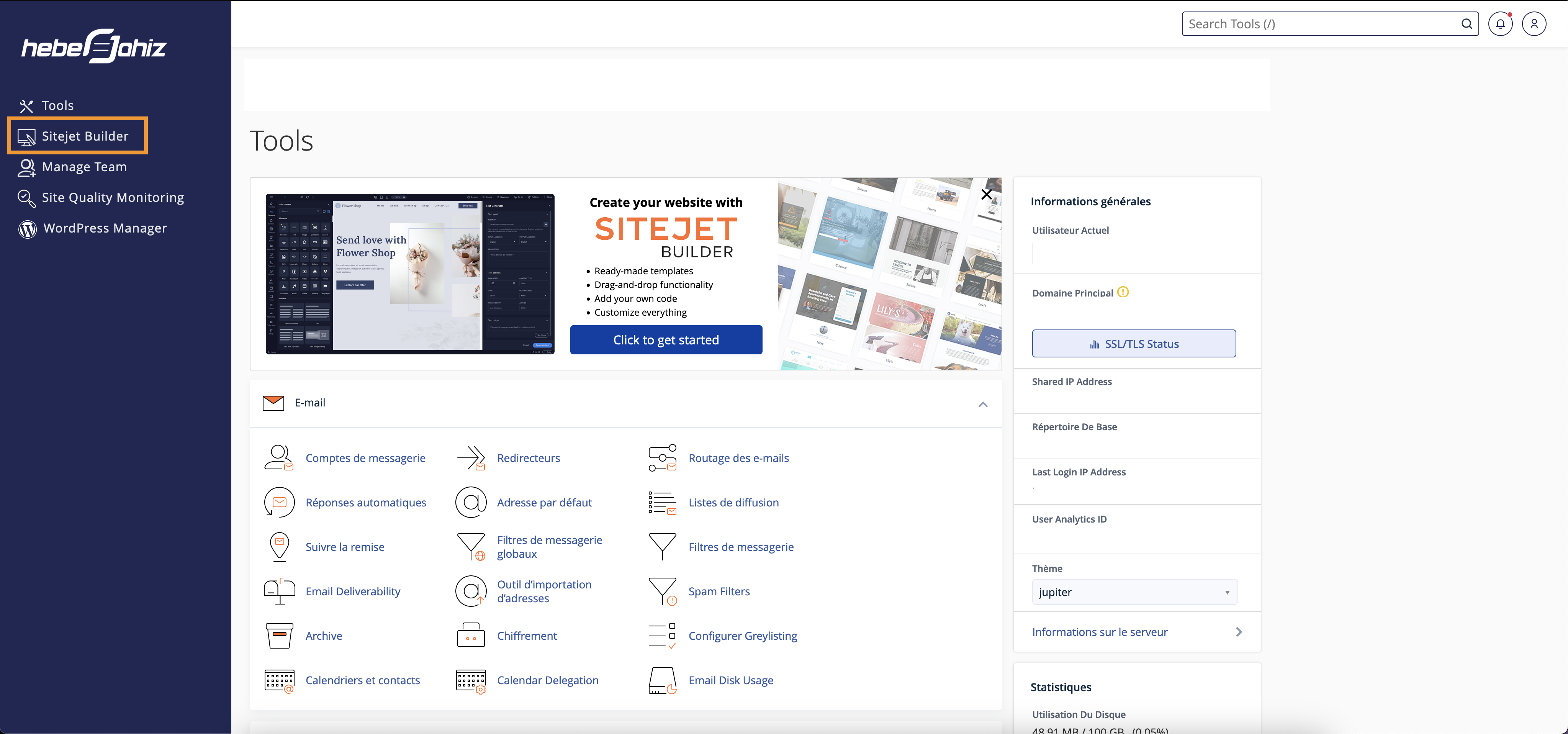This screenshot has width=1568, height=734.
Task: Open Filtres de messagerie globaux link
Action: [x=550, y=547]
